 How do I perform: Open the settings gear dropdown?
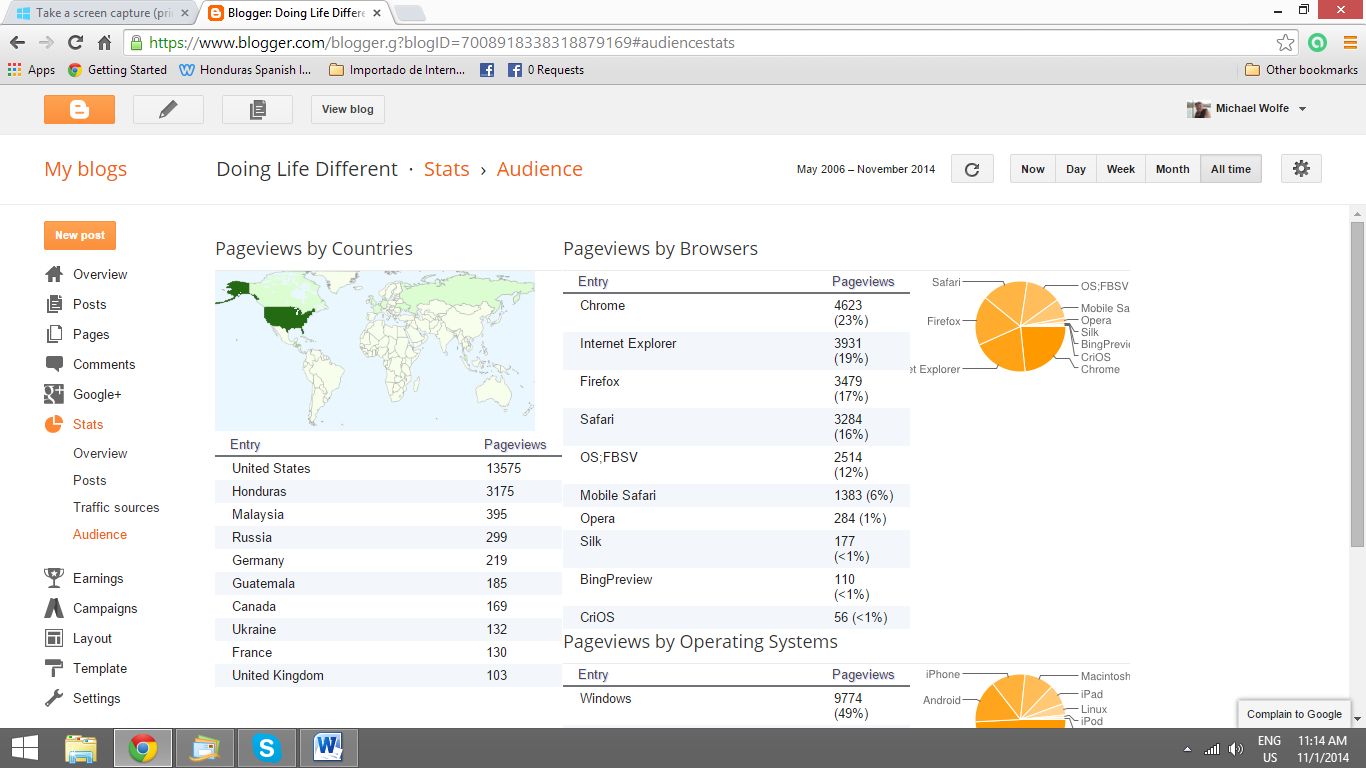click(x=1301, y=169)
